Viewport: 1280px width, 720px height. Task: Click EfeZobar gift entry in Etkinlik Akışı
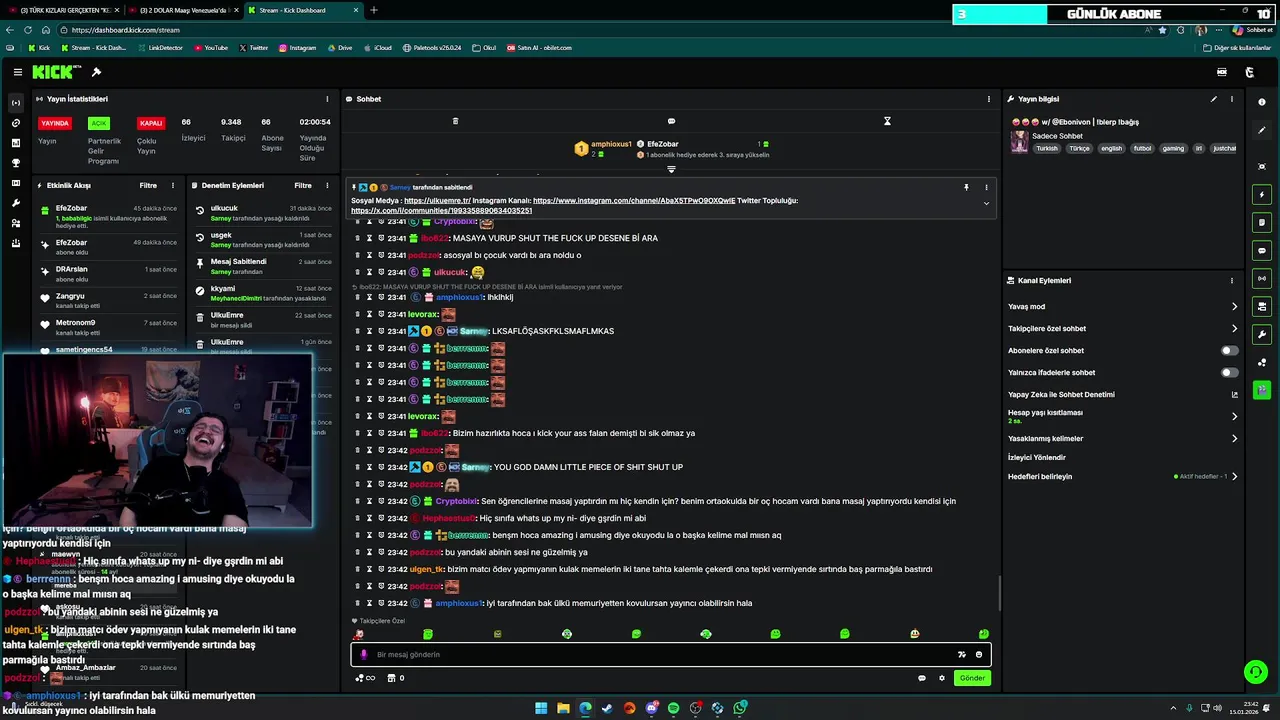tap(110, 217)
